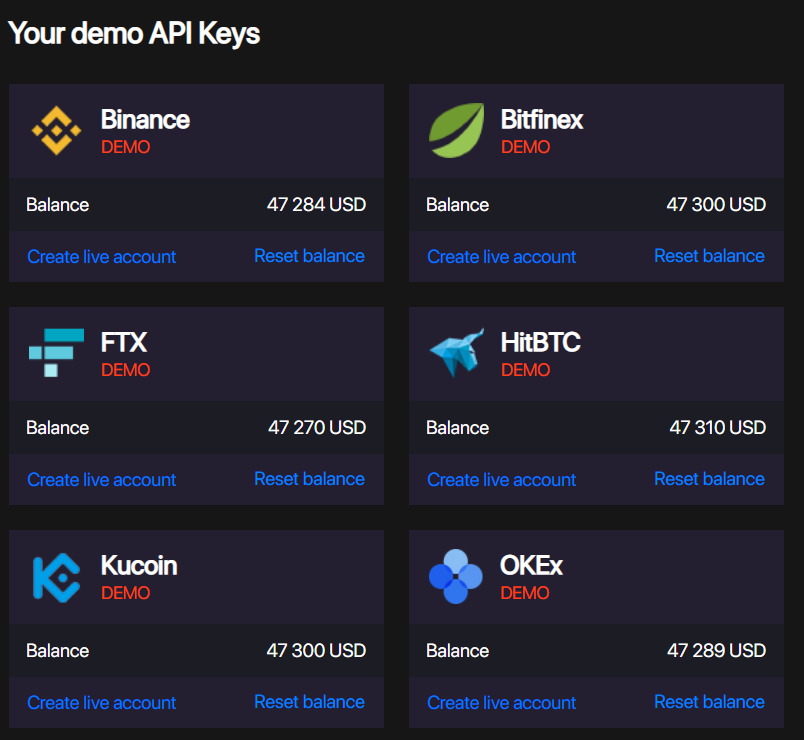Click the DEMO label under Bitfinex

[526, 147]
